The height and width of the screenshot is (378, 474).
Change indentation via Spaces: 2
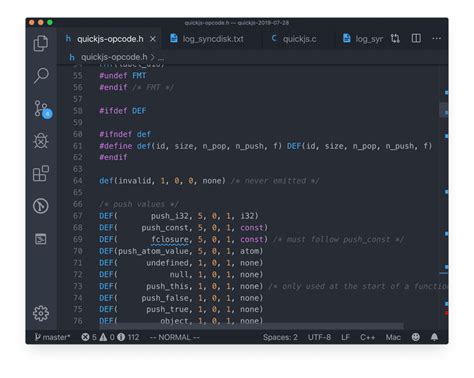[280, 337]
